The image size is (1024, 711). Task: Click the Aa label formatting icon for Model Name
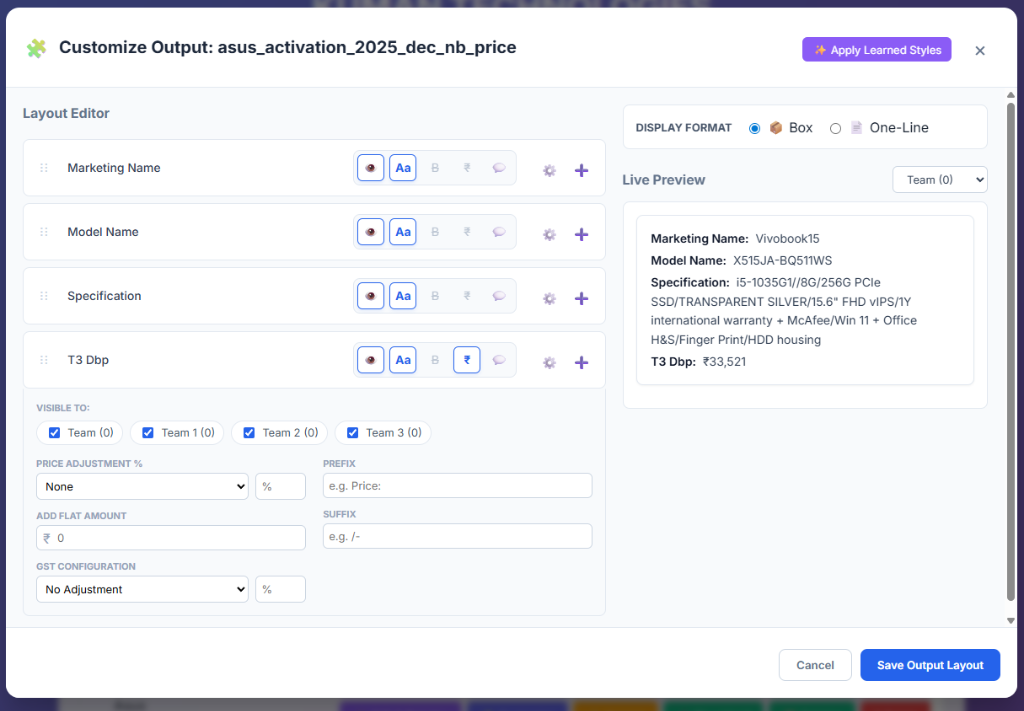403,231
